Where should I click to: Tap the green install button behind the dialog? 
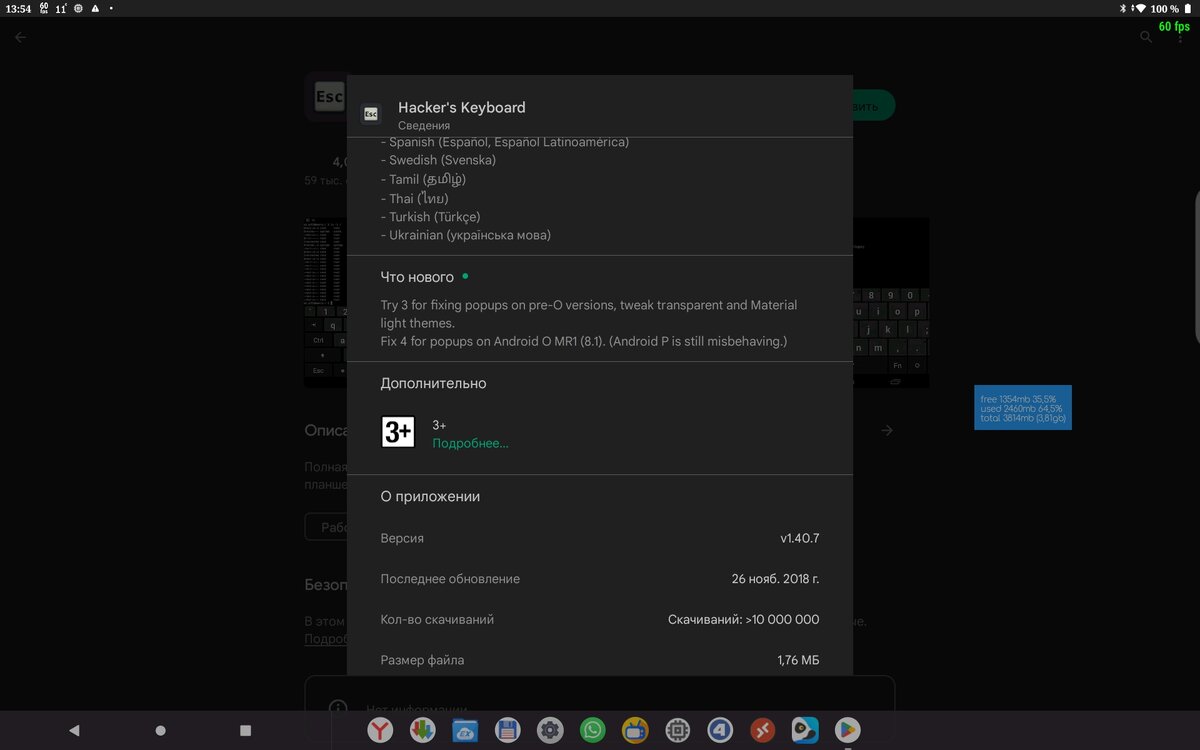click(x=874, y=106)
